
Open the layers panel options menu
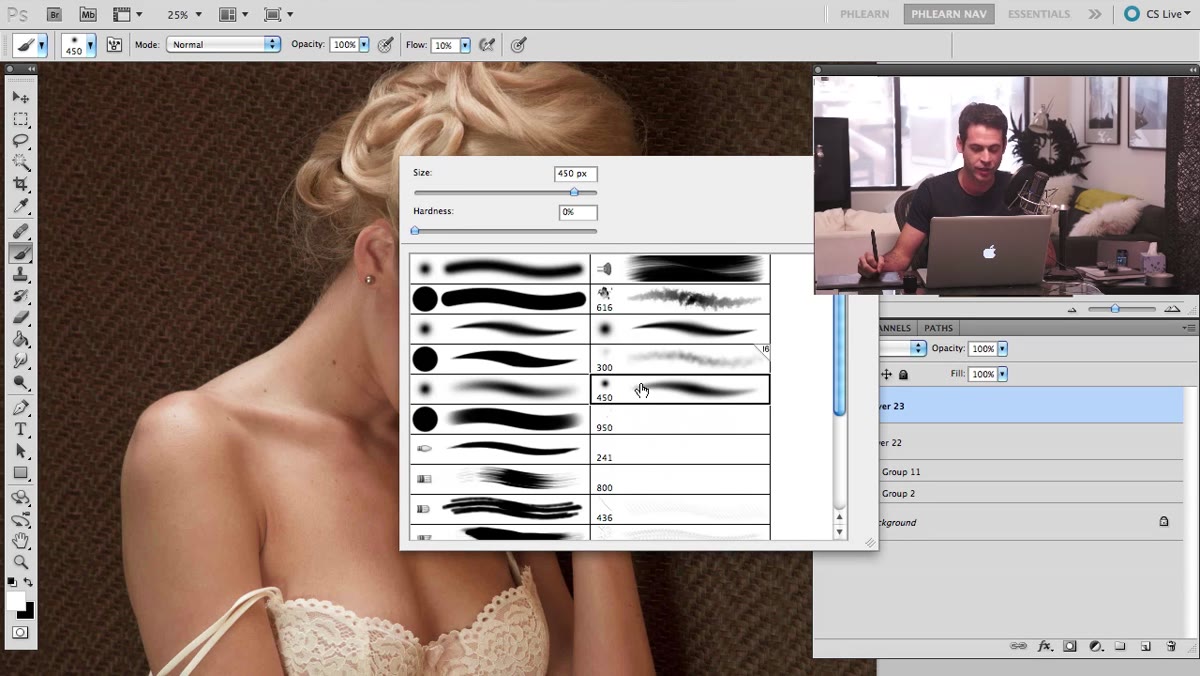pyautogui.click(x=1188, y=328)
